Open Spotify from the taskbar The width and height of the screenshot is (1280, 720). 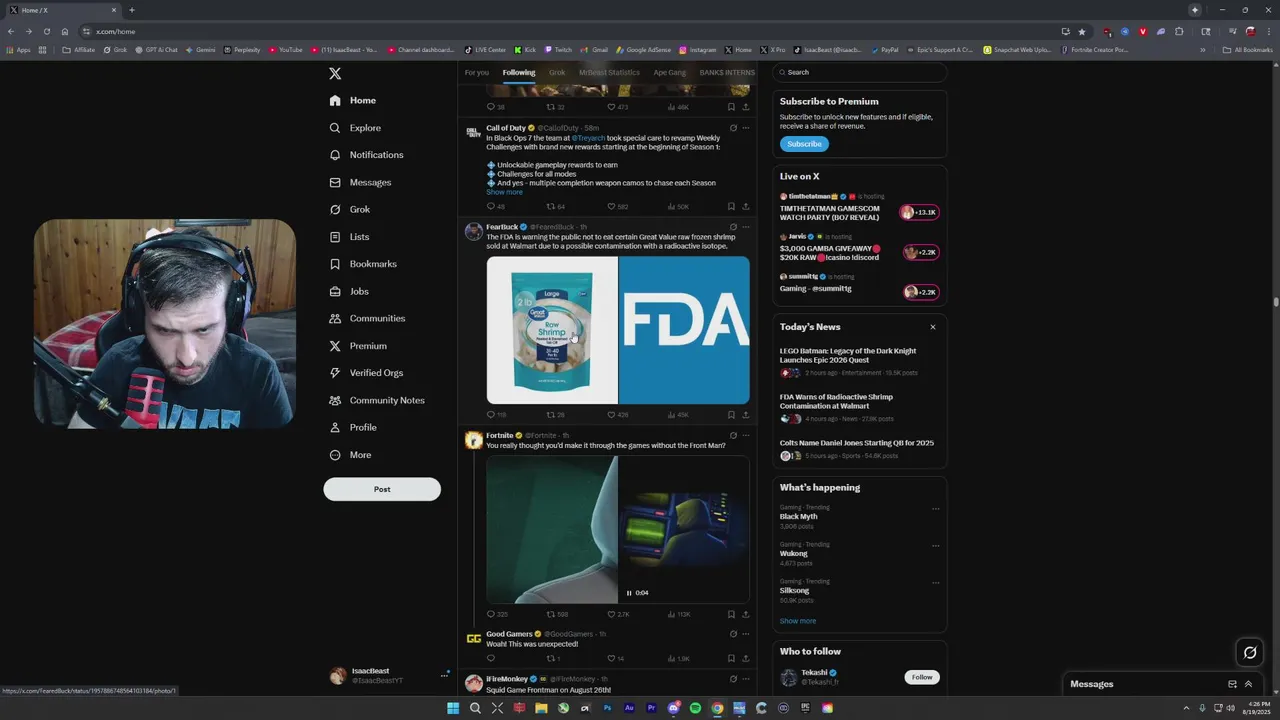[695, 708]
